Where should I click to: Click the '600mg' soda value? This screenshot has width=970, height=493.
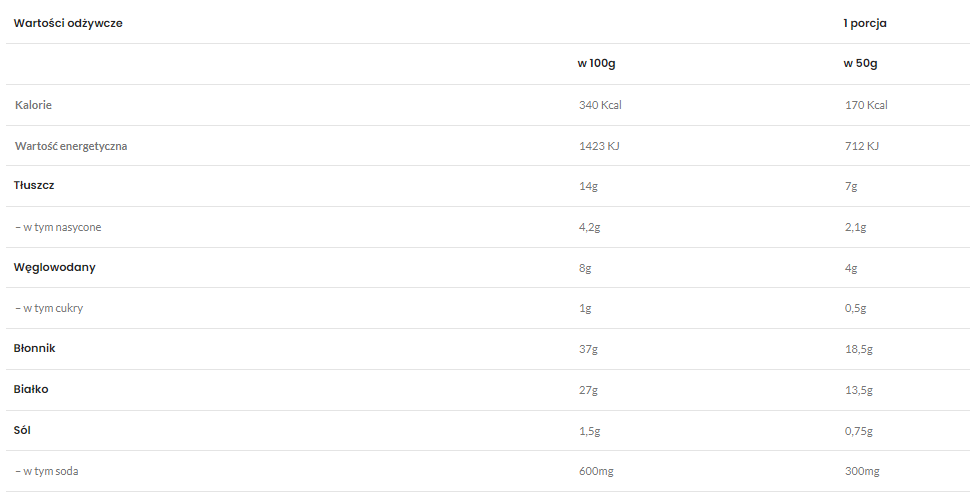pyautogui.click(x=596, y=471)
